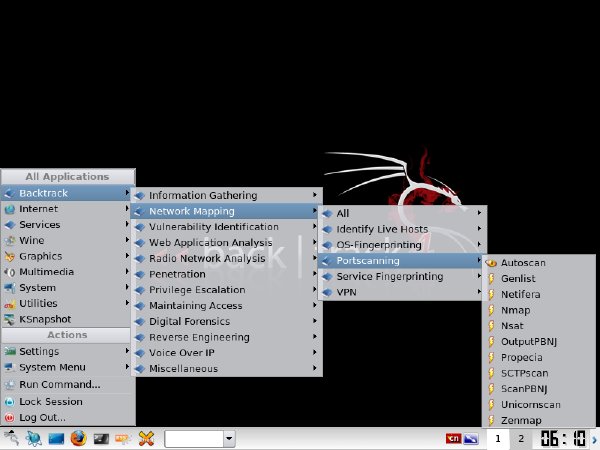Launch KSnapshot
The height and width of the screenshot is (450, 600).
pyautogui.click(x=67, y=319)
